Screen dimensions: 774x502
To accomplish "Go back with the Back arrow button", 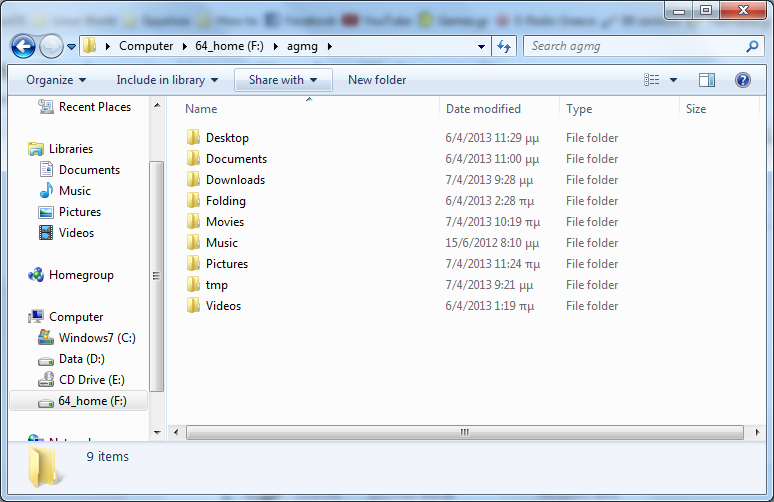I will pyautogui.click(x=23, y=46).
